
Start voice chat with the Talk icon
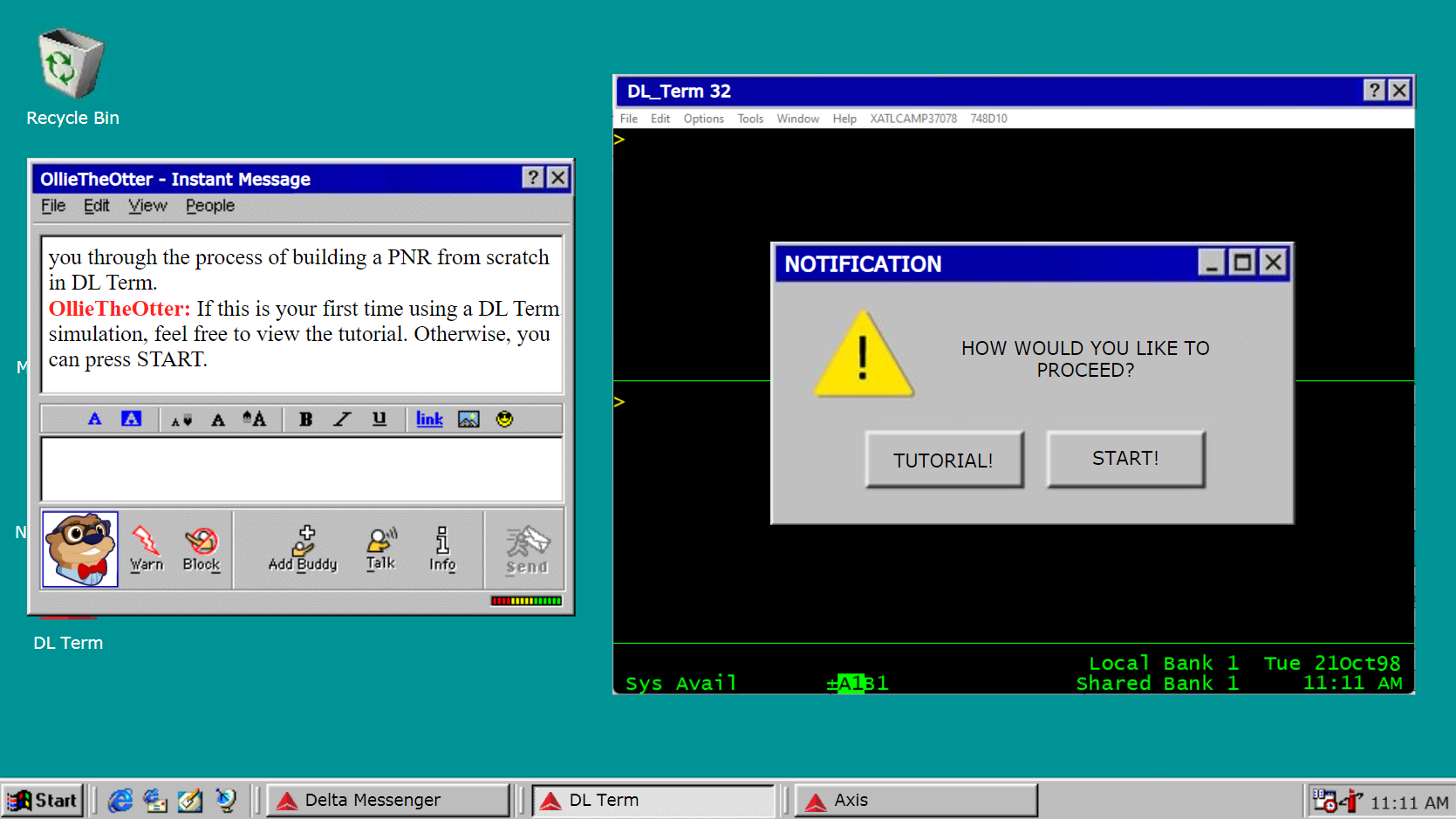click(381, 549)
